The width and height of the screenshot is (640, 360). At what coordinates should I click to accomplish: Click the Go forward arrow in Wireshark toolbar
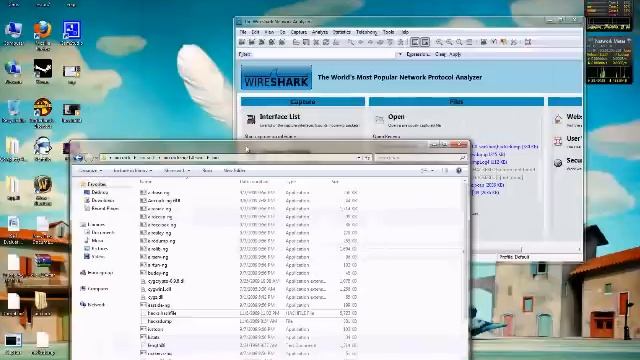pos(371,42)
